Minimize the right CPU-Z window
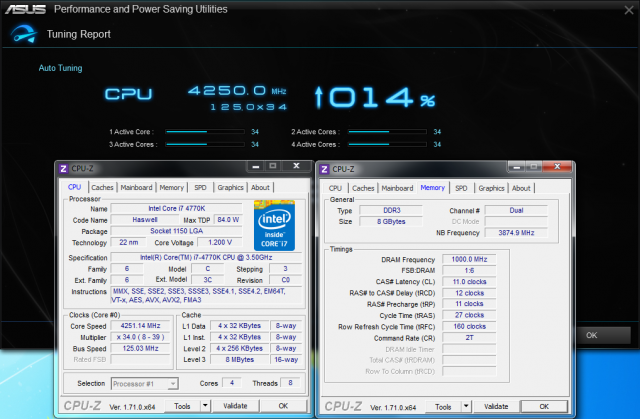The height and width of the screenshot is (419, 640). (517, 166)
